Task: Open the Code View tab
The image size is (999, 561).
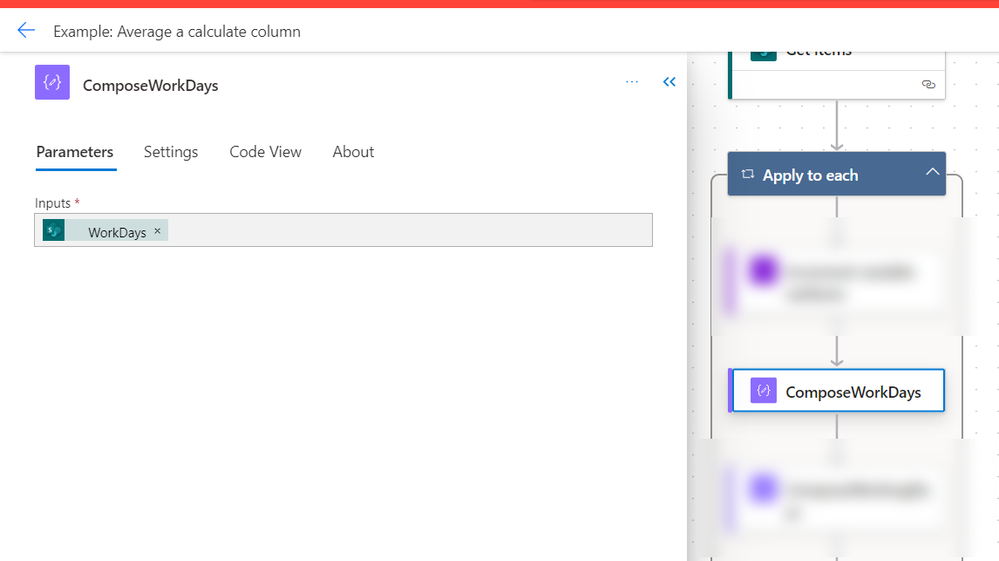Action: 265,152
